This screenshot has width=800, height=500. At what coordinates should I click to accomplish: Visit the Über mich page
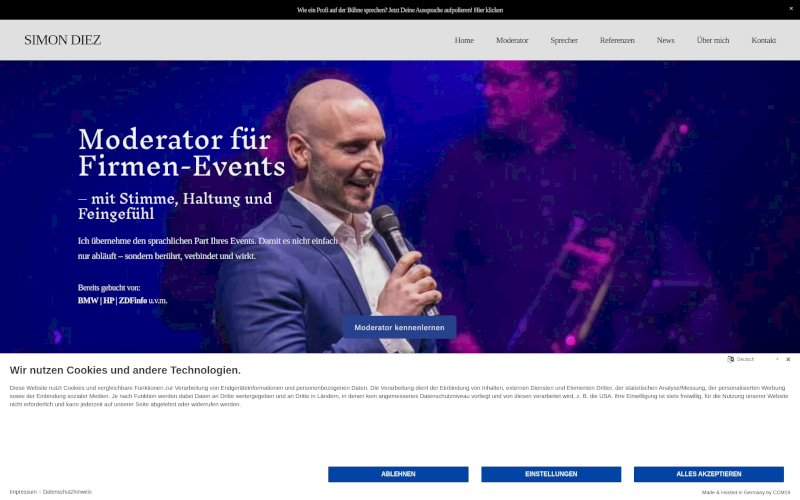[x=713, y=40]
